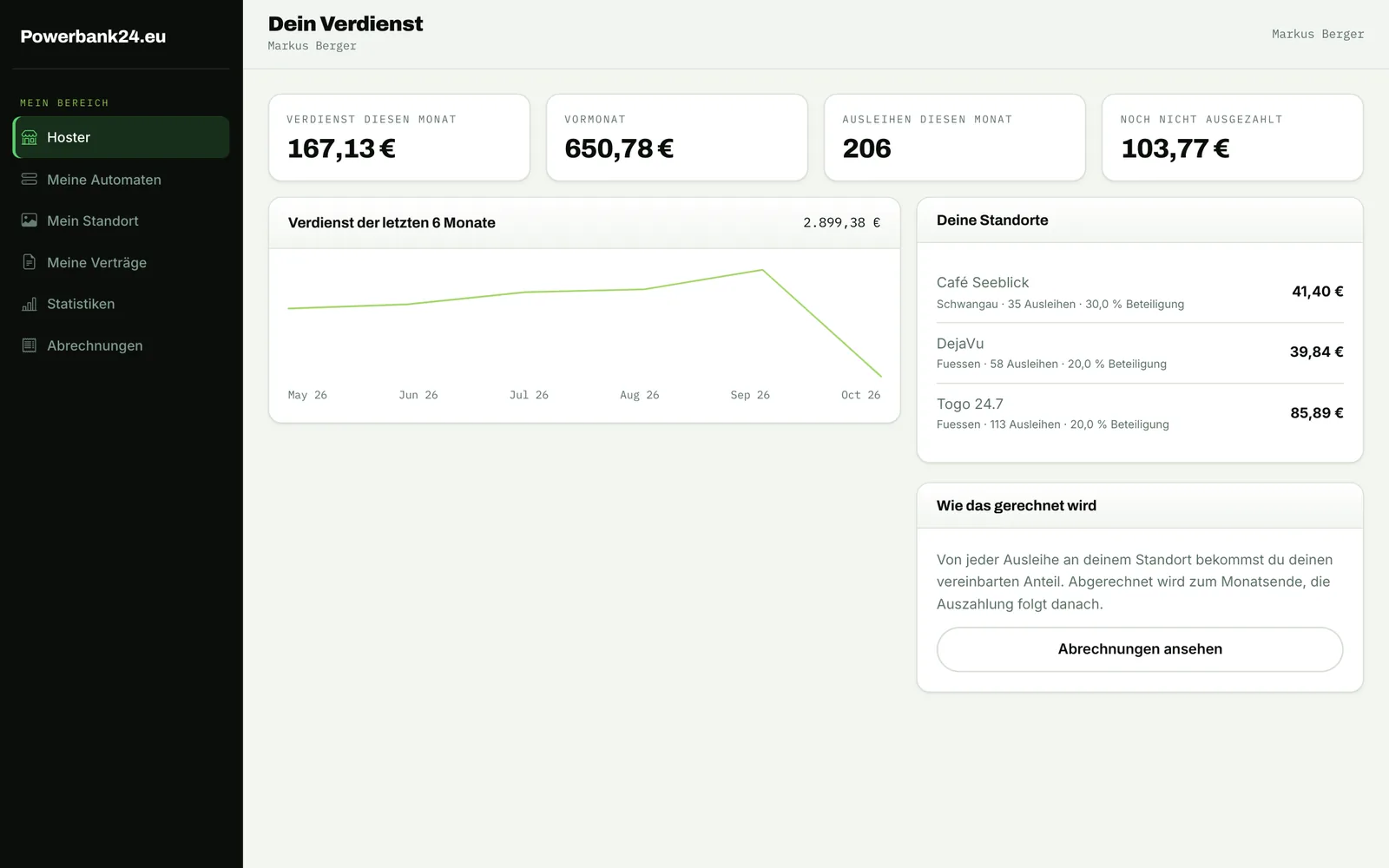
Task: Click the Aug 26 axis label
Action: click(x=640, y=395)
